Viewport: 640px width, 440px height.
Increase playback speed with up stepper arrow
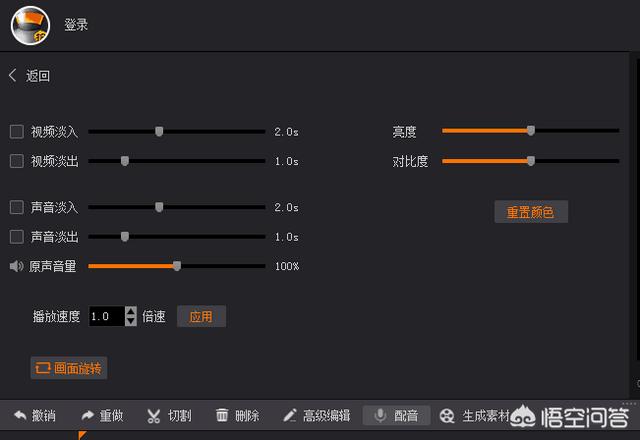(131, 311)
